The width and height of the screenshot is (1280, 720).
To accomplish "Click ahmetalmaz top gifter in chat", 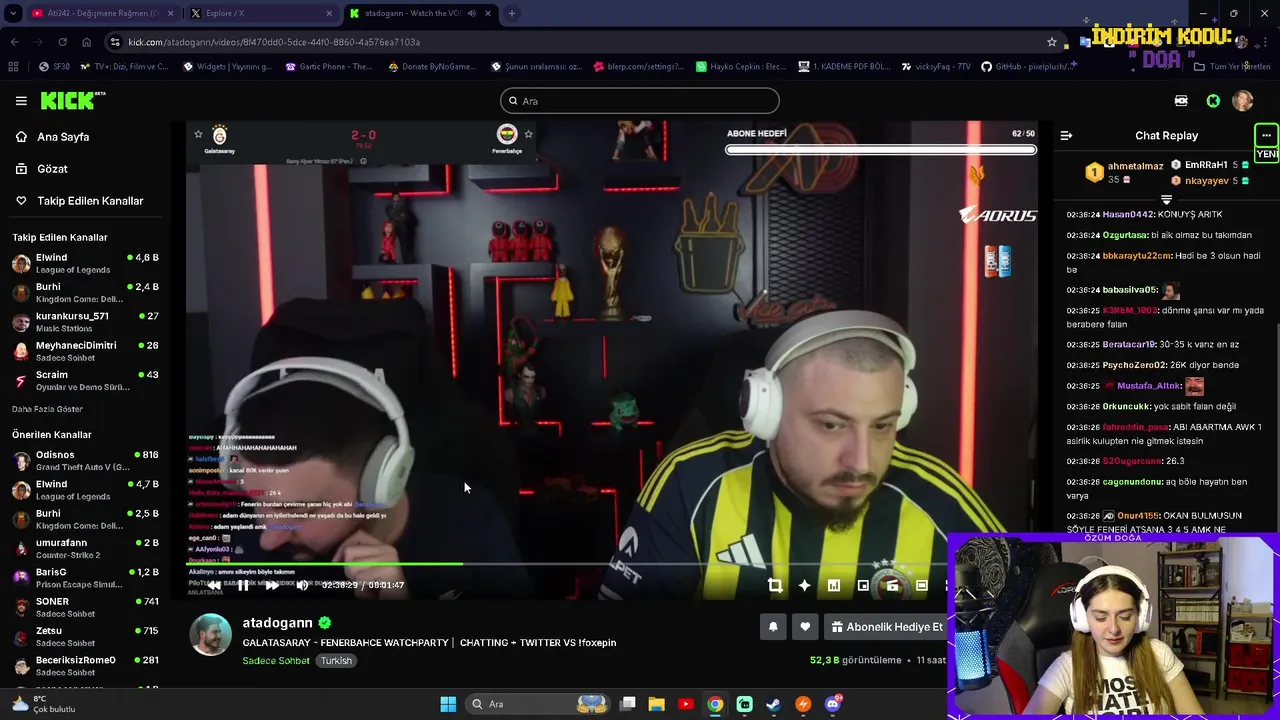I will [1135, 166].
